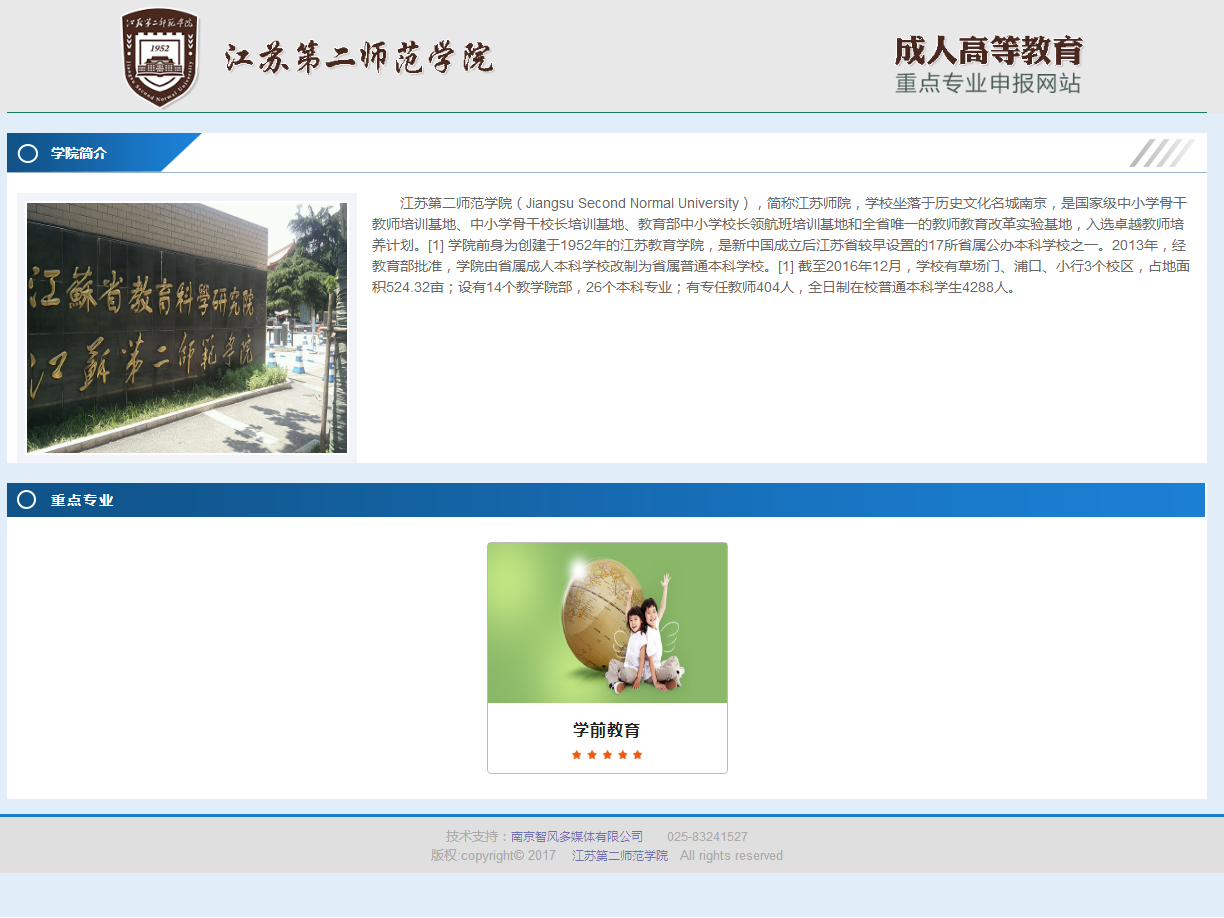Click the 成人高等教育 banner heading
Screen dimensions: 1224x918
tap(988, 50)
